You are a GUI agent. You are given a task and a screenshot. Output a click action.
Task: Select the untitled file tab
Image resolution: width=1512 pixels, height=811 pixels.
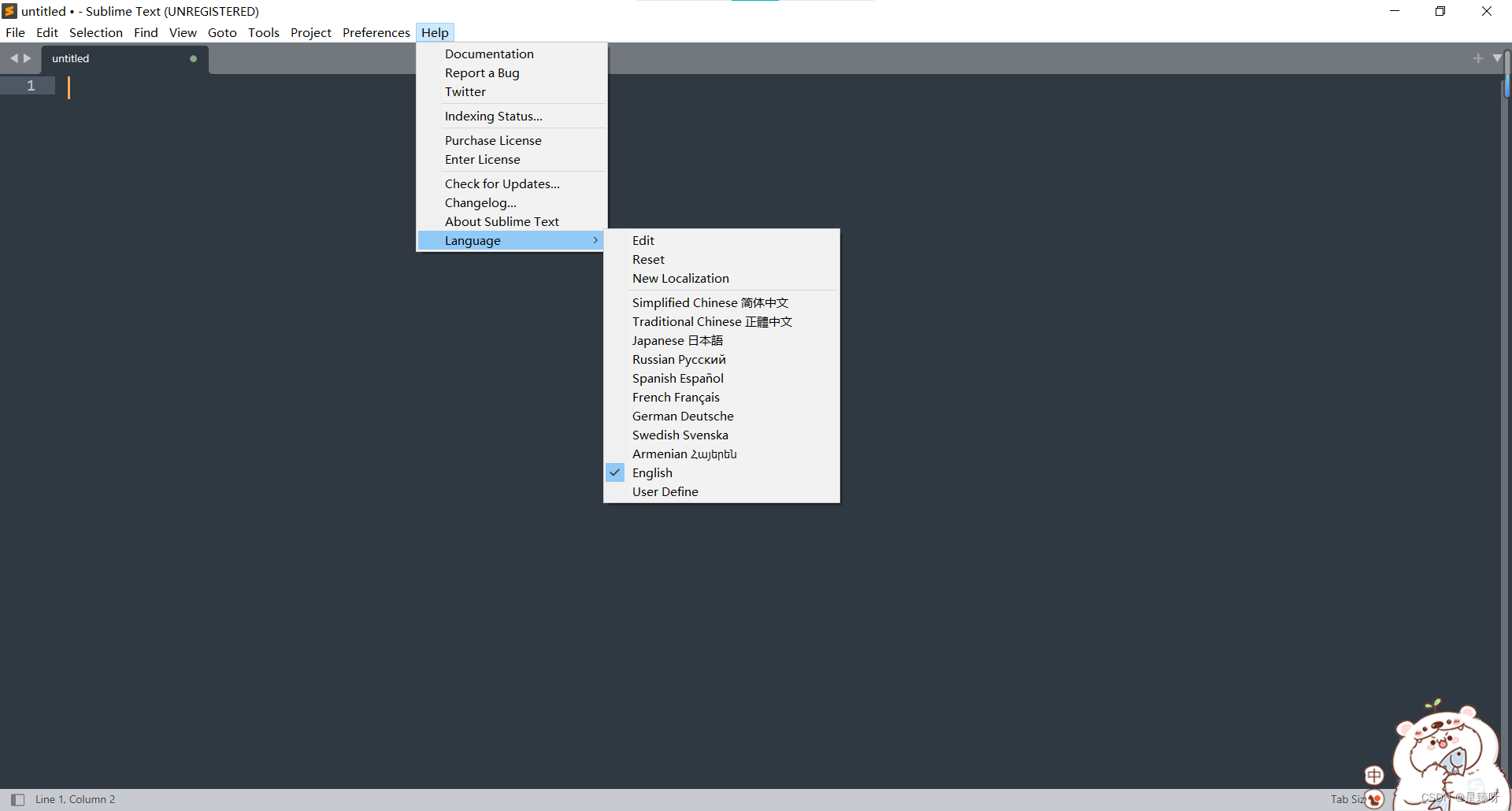tap(124, 59)
